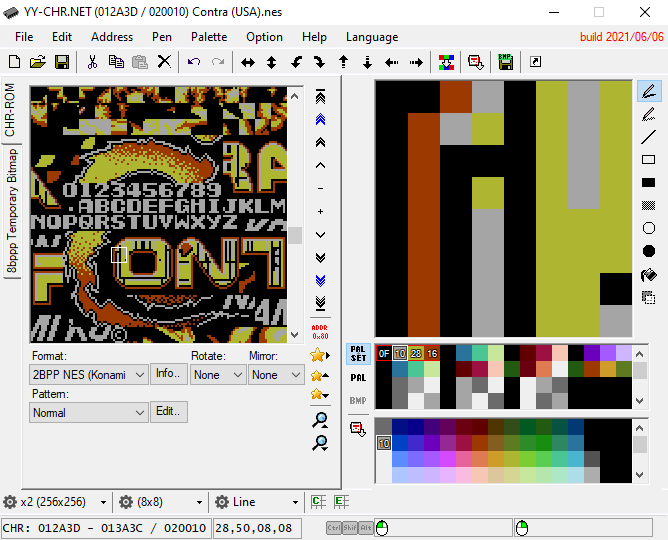Rotate tile right with the curved arrow icon

tap(320, 63)
